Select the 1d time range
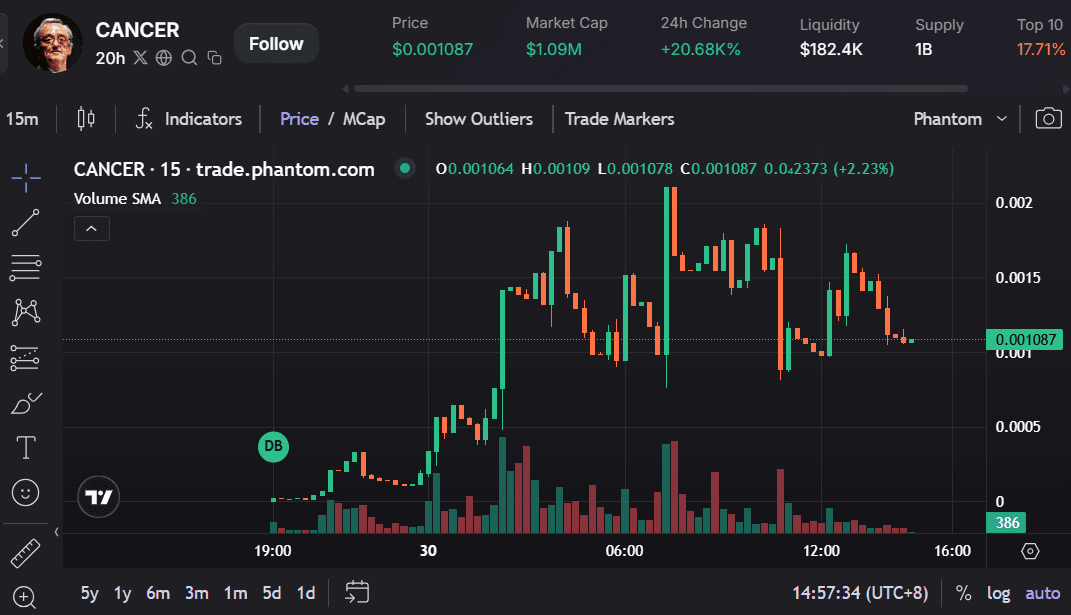Viewport: 1071px width, 615px height. [x=305, y=592]
